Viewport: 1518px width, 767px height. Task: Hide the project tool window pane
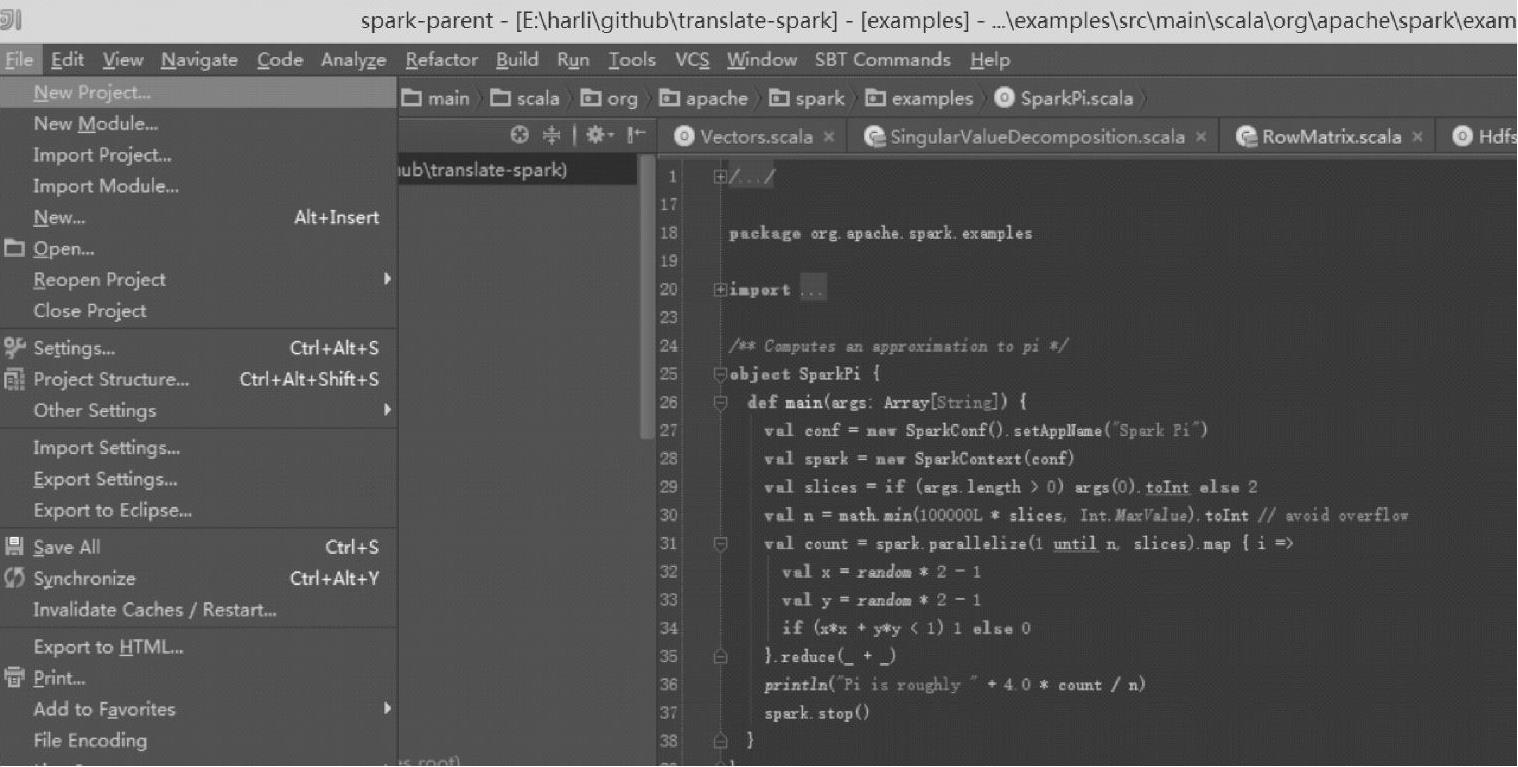click(636, 136)
